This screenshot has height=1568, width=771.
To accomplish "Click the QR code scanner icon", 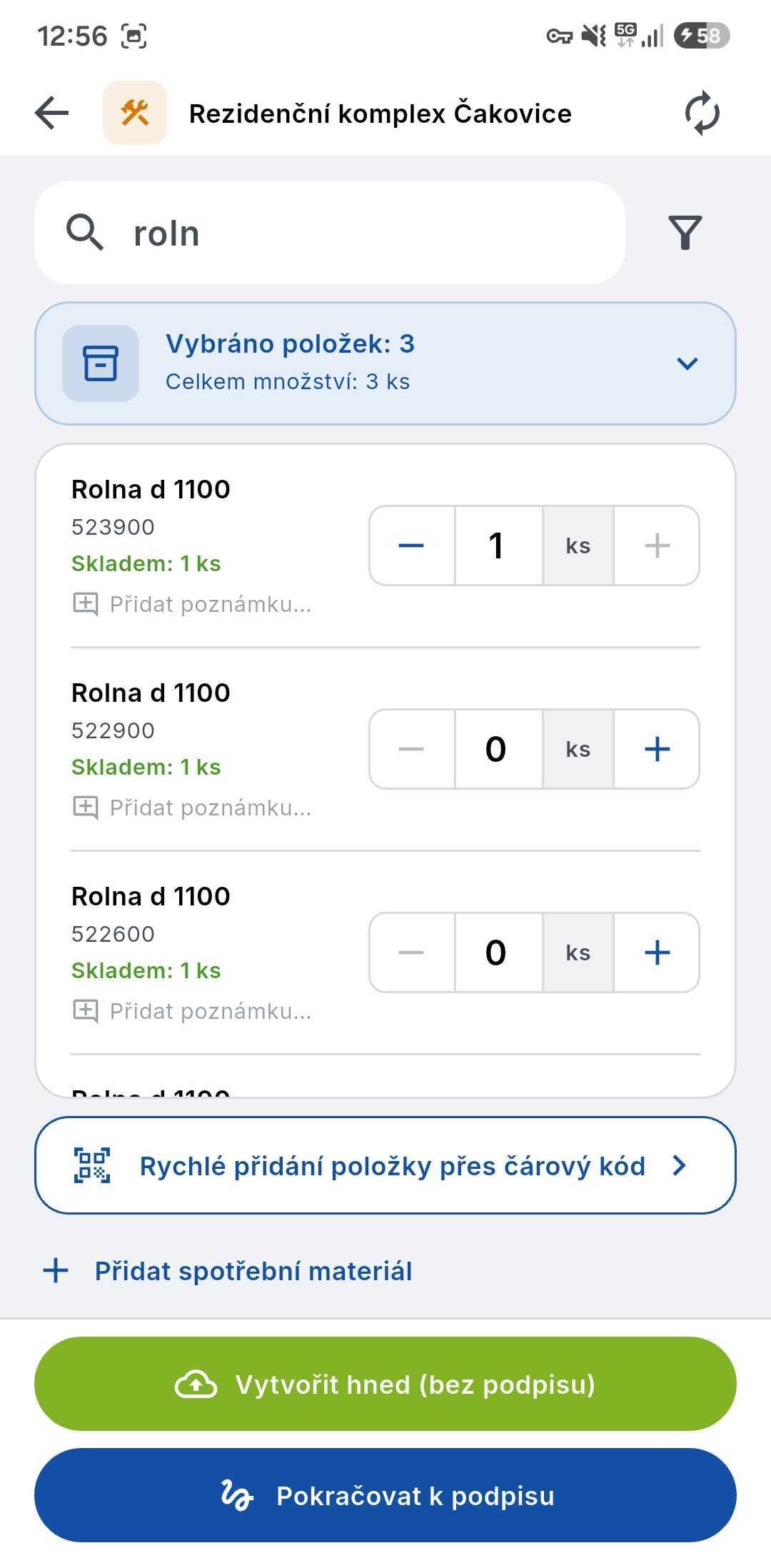I will tap(92, 1165).
